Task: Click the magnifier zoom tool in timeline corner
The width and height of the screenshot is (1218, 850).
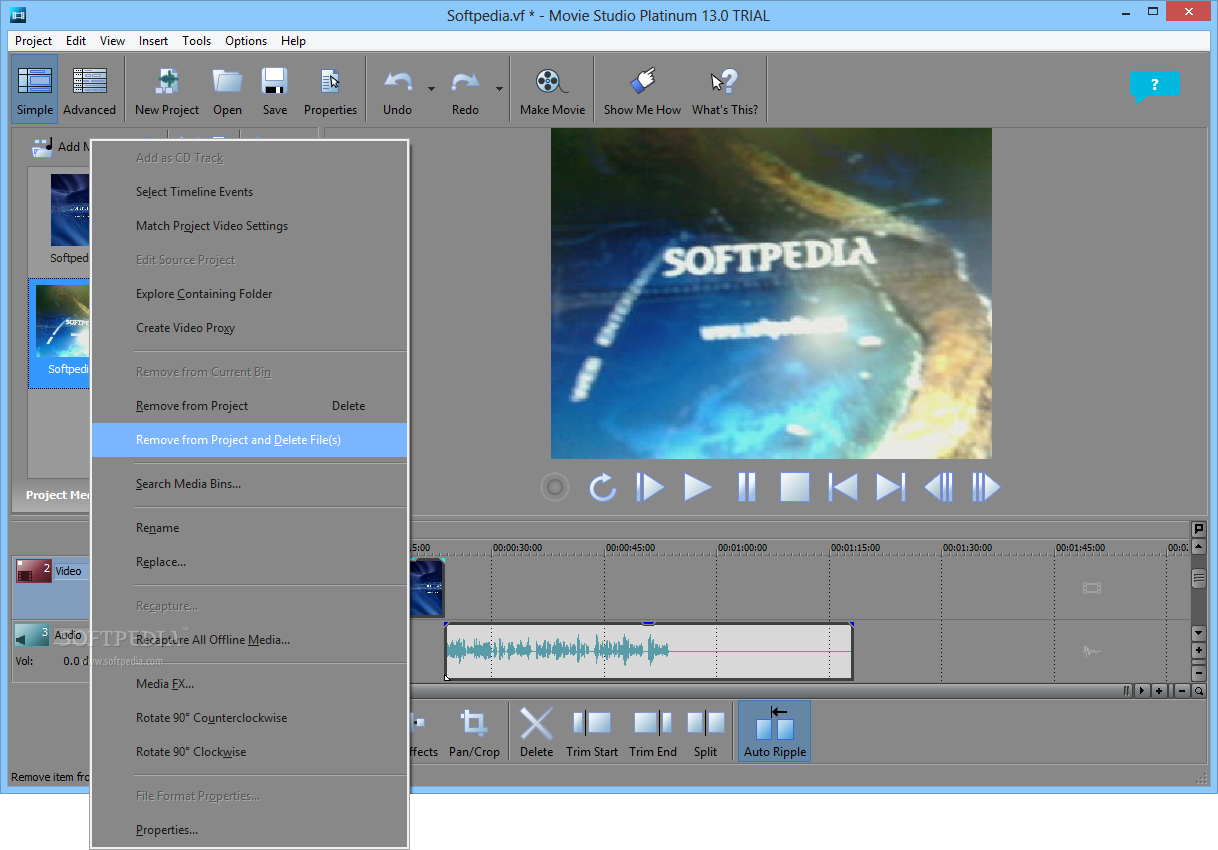Action: [x=1198, y=690]
